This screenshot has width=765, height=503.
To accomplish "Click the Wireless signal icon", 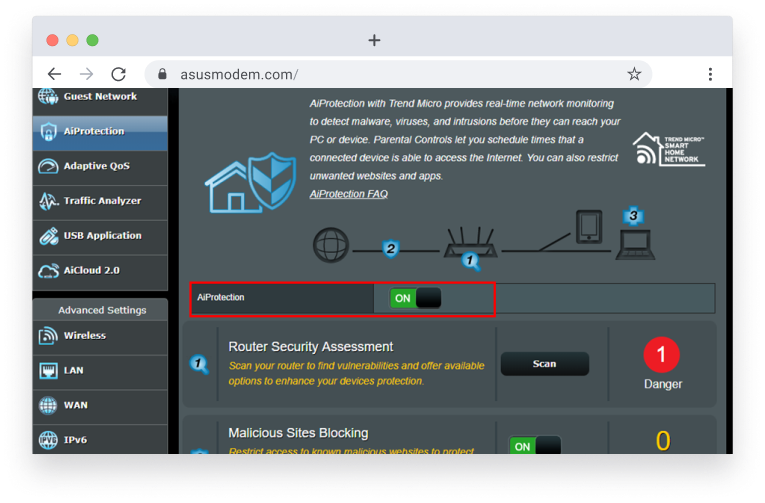I will click(48, 336).
